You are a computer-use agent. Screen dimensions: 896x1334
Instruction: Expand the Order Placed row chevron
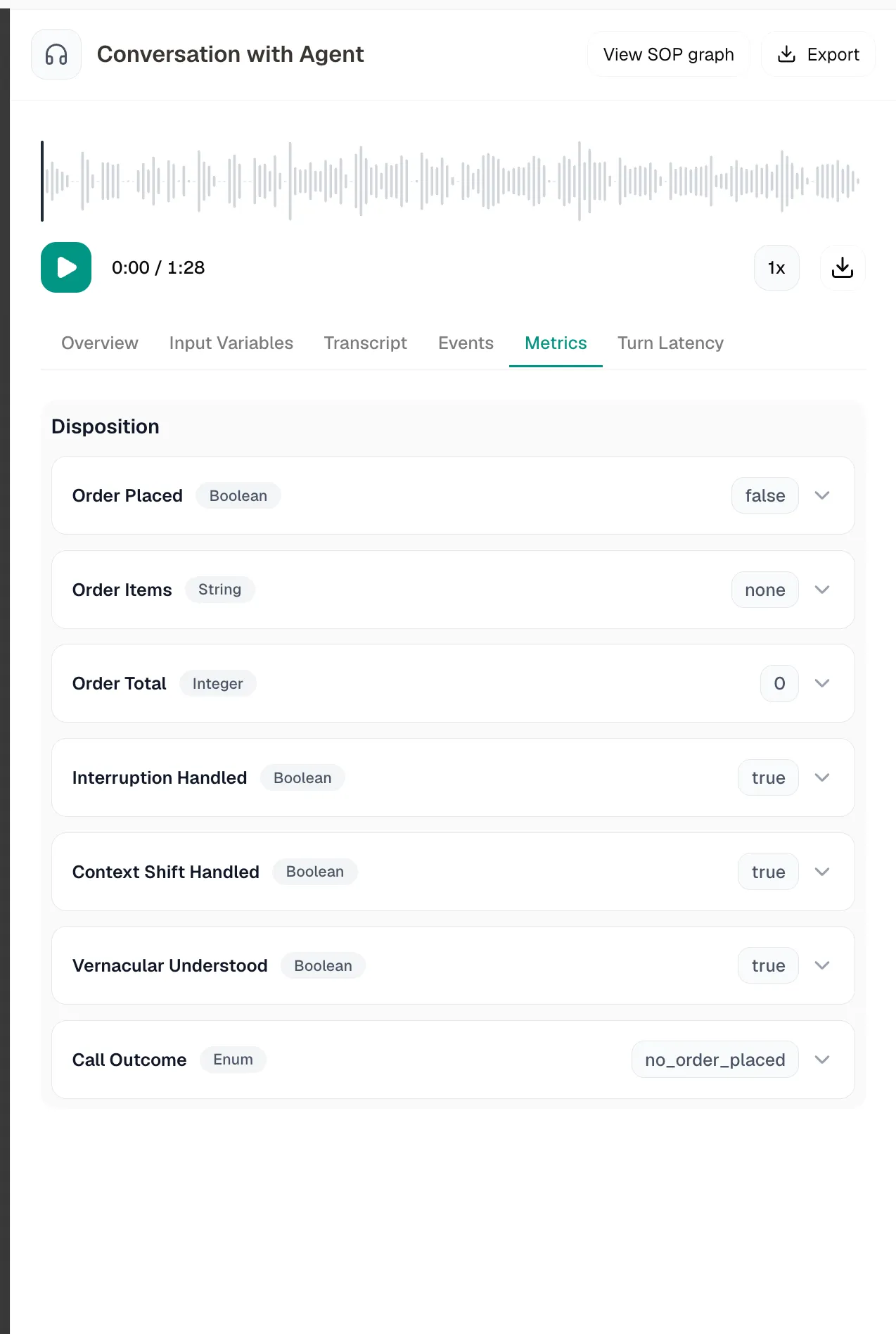tap(822, 495)
